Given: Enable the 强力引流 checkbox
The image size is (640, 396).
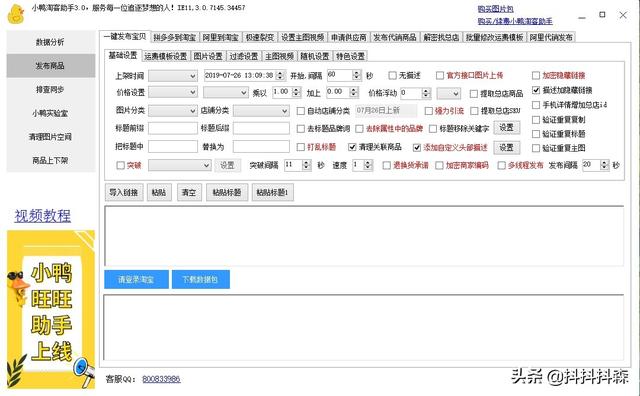Looking at the screenshot, I should click(x=428, y=111).
